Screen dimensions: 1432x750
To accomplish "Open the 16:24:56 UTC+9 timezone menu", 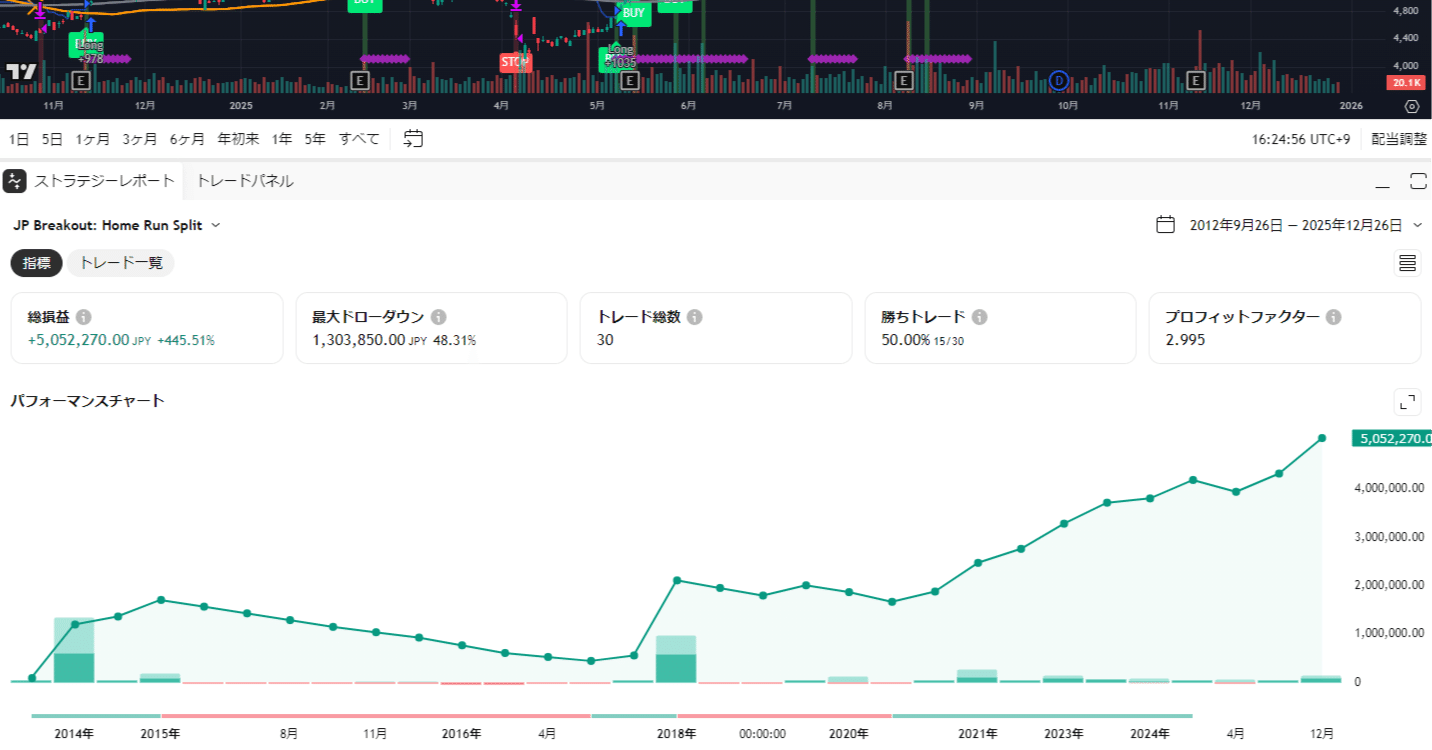I will point(1303,139).
